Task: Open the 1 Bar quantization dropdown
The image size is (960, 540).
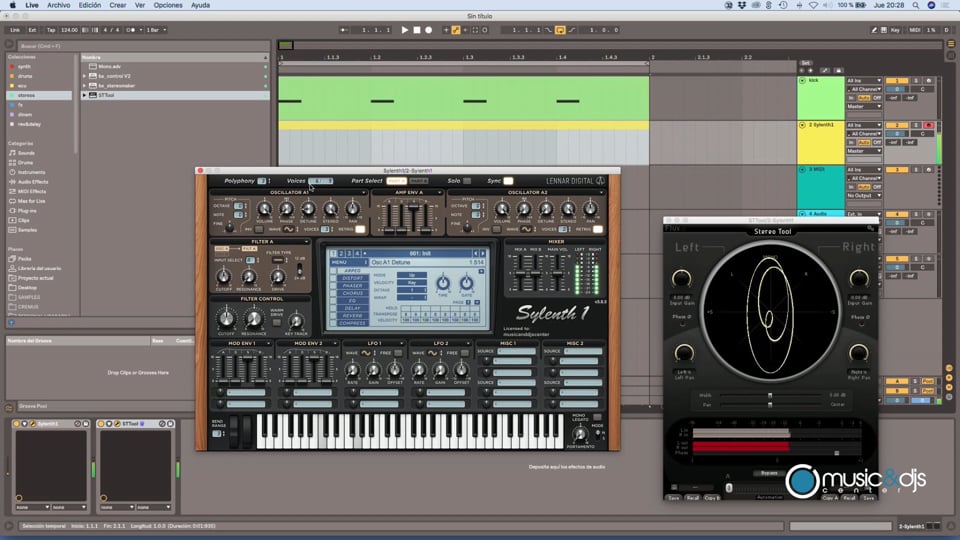Action: (156, 30)
